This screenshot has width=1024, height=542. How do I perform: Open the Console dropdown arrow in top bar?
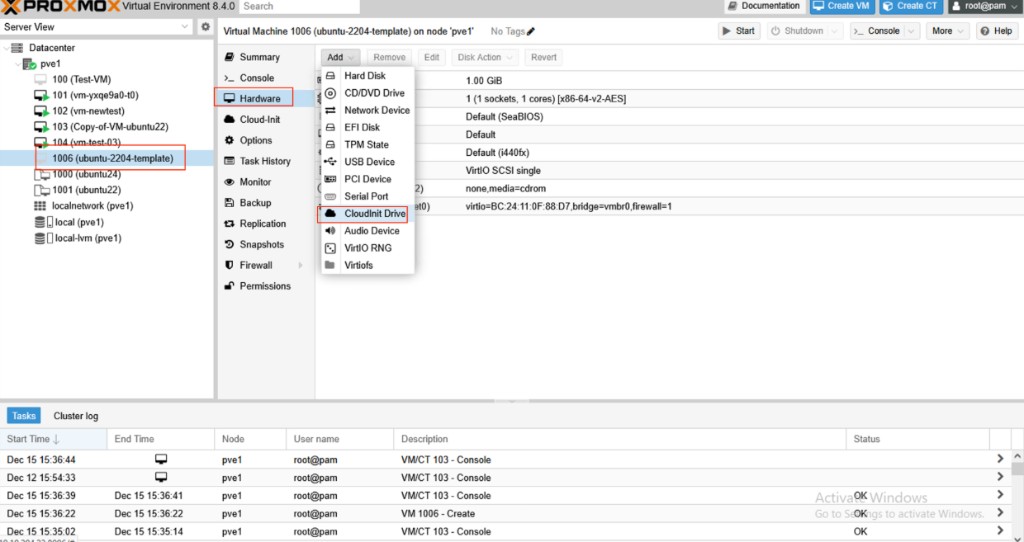pos(912,31)
